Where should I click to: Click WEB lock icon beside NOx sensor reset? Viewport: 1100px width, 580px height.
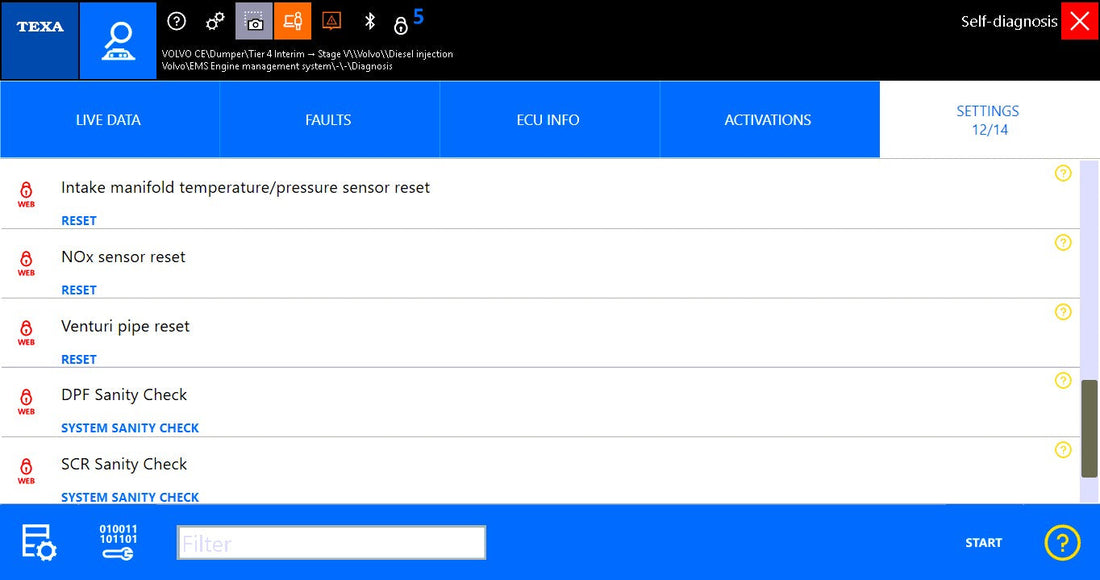pyautogui.click(x=26, y=263)
